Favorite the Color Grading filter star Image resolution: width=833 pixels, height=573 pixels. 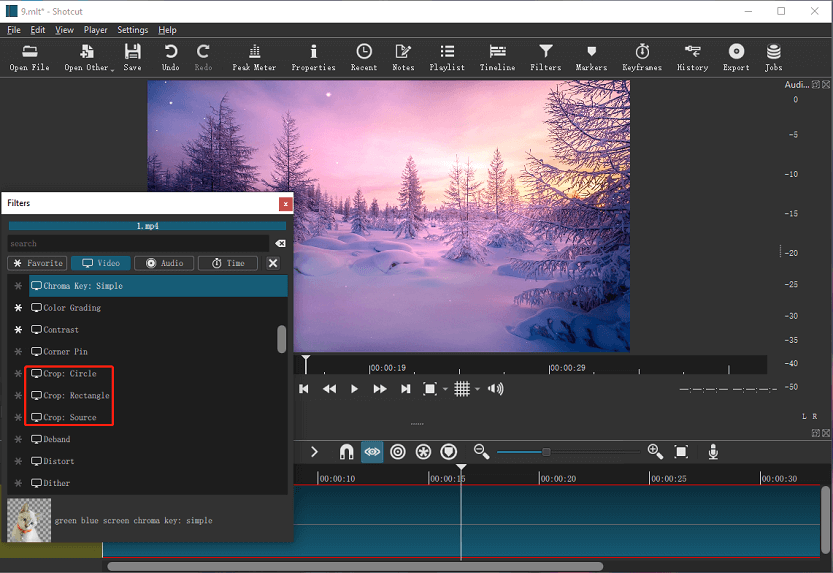(18, 307)
